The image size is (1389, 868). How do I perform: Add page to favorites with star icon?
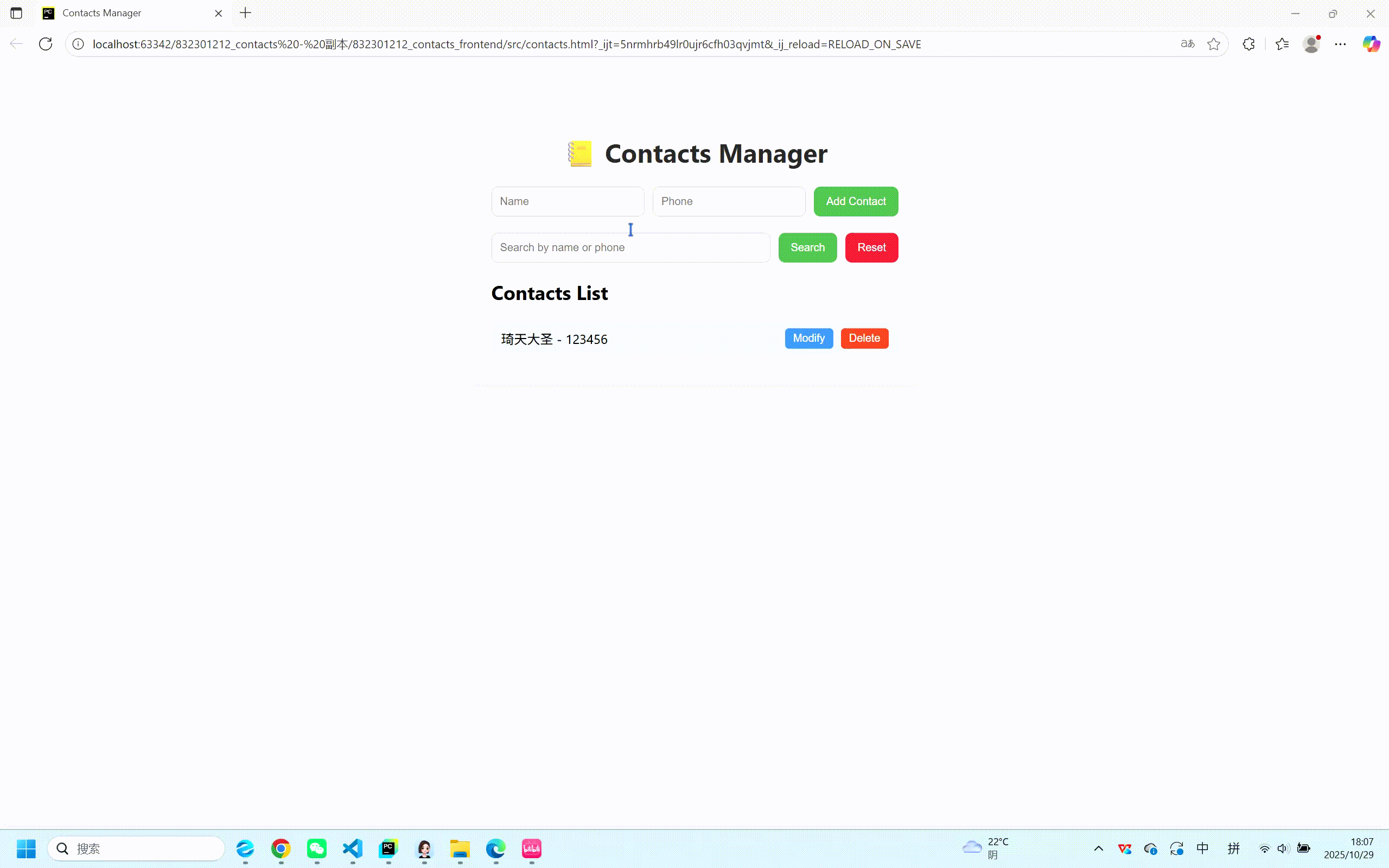click(1213, 44)
